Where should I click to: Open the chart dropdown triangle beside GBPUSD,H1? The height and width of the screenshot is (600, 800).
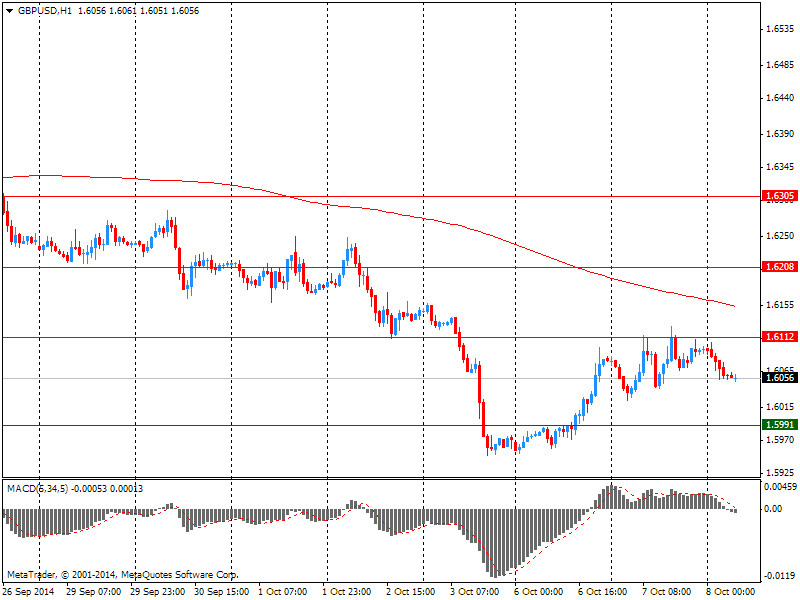click(9, 11)
